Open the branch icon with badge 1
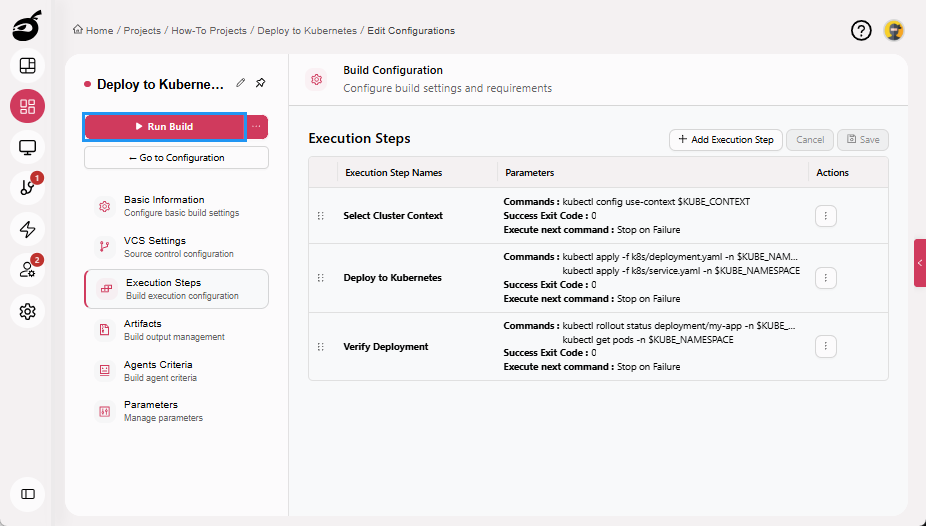926x526 pixels. (27, 188)
